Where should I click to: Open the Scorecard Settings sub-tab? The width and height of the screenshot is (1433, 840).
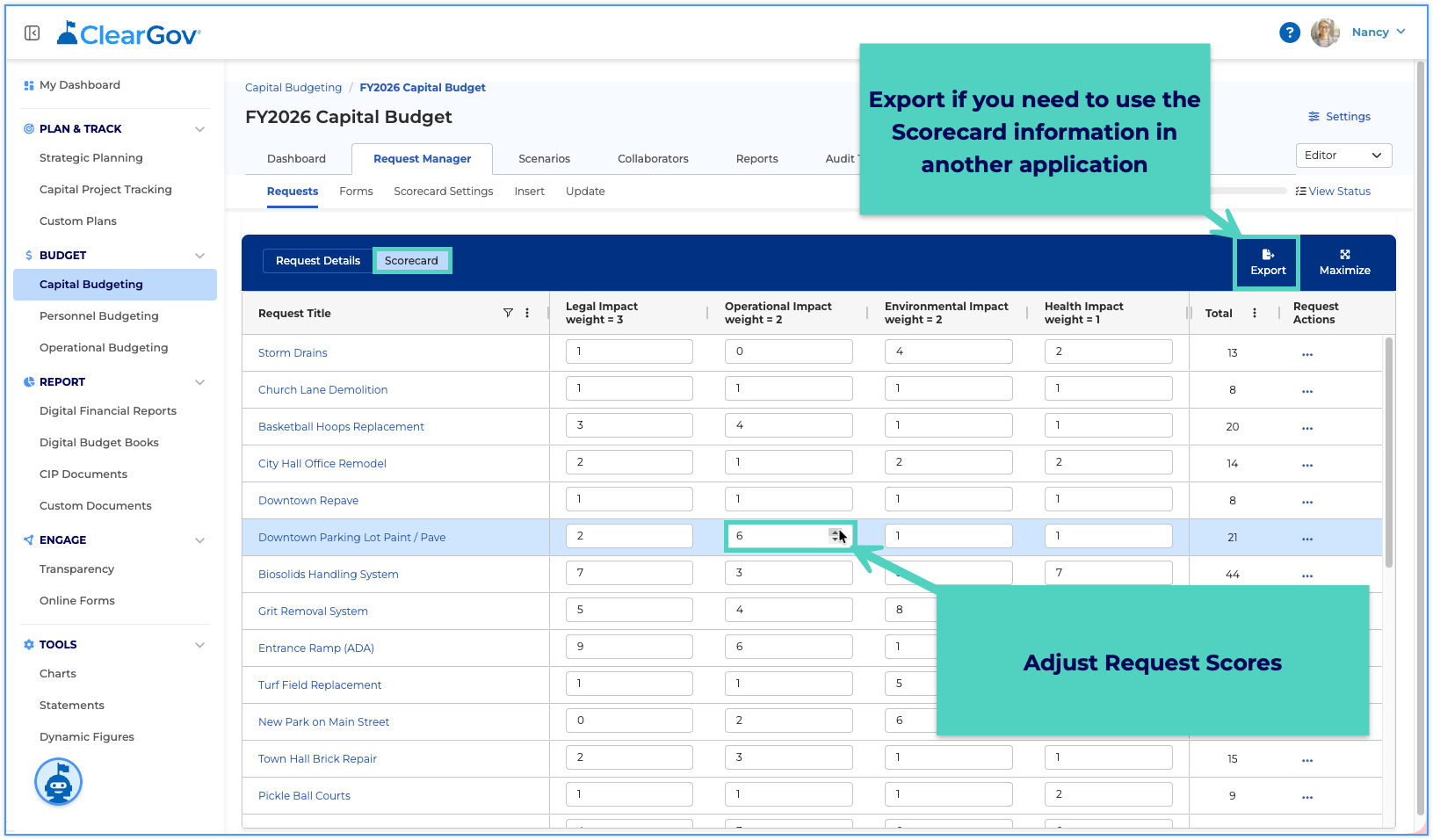coord(444,192)
